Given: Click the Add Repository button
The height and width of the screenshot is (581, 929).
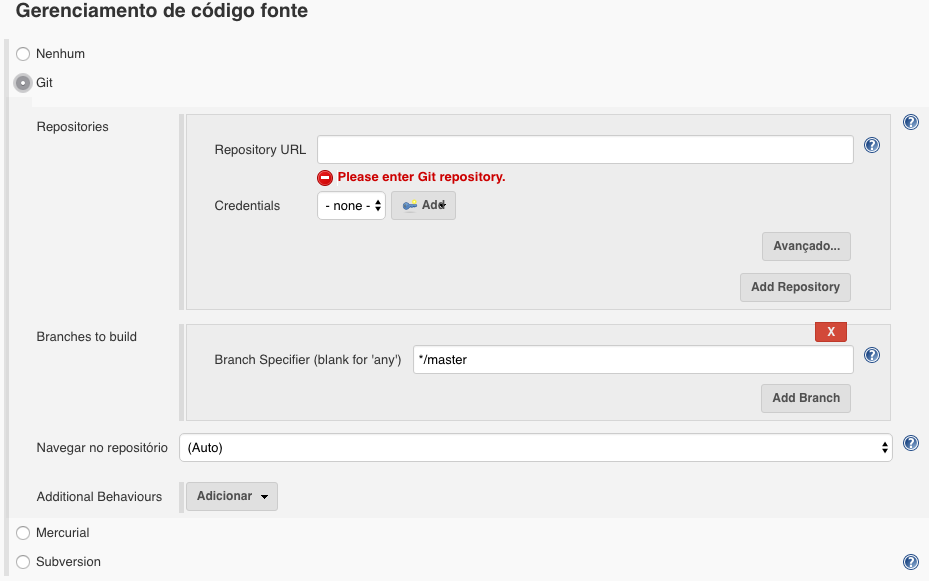Looking at the screenshot, I should pos(795,287).
